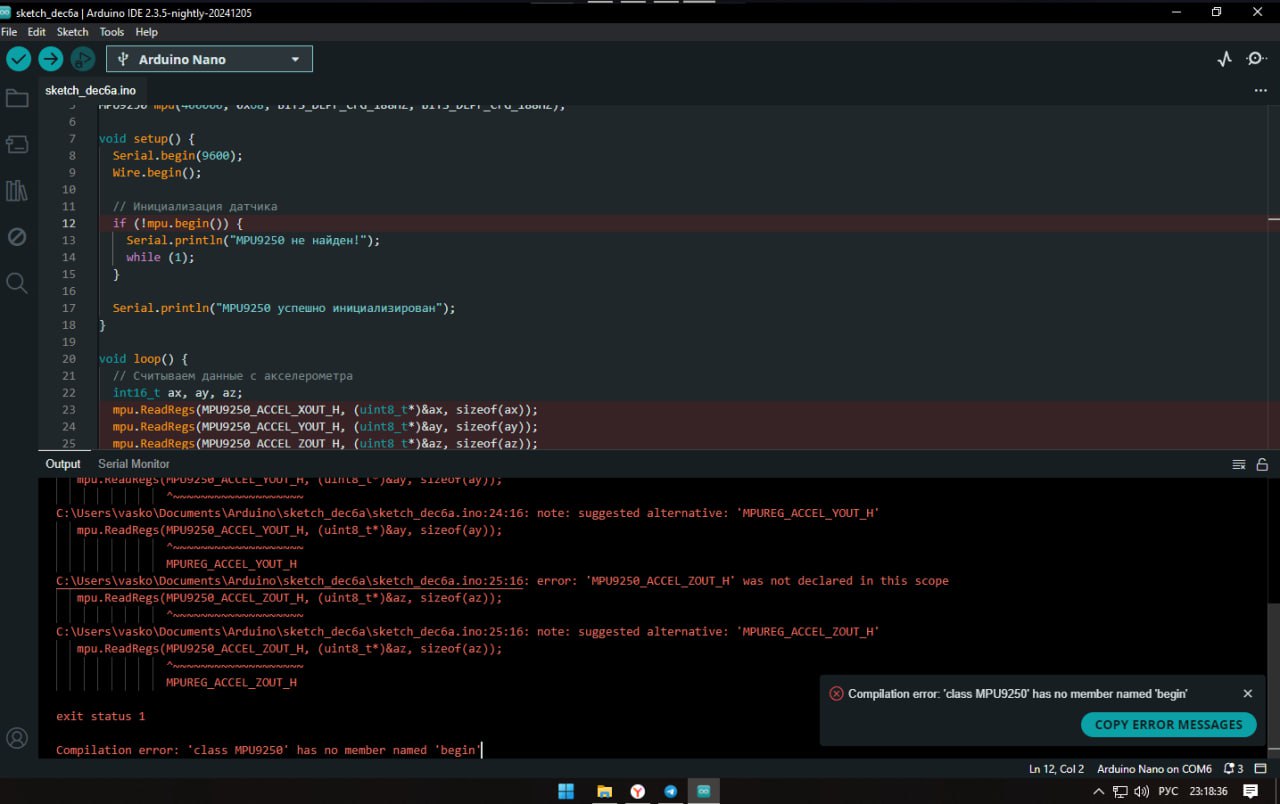The image size is (1280, 804).
Task: Open the Boards Manager sidebar panel
Action: point(17,144)
